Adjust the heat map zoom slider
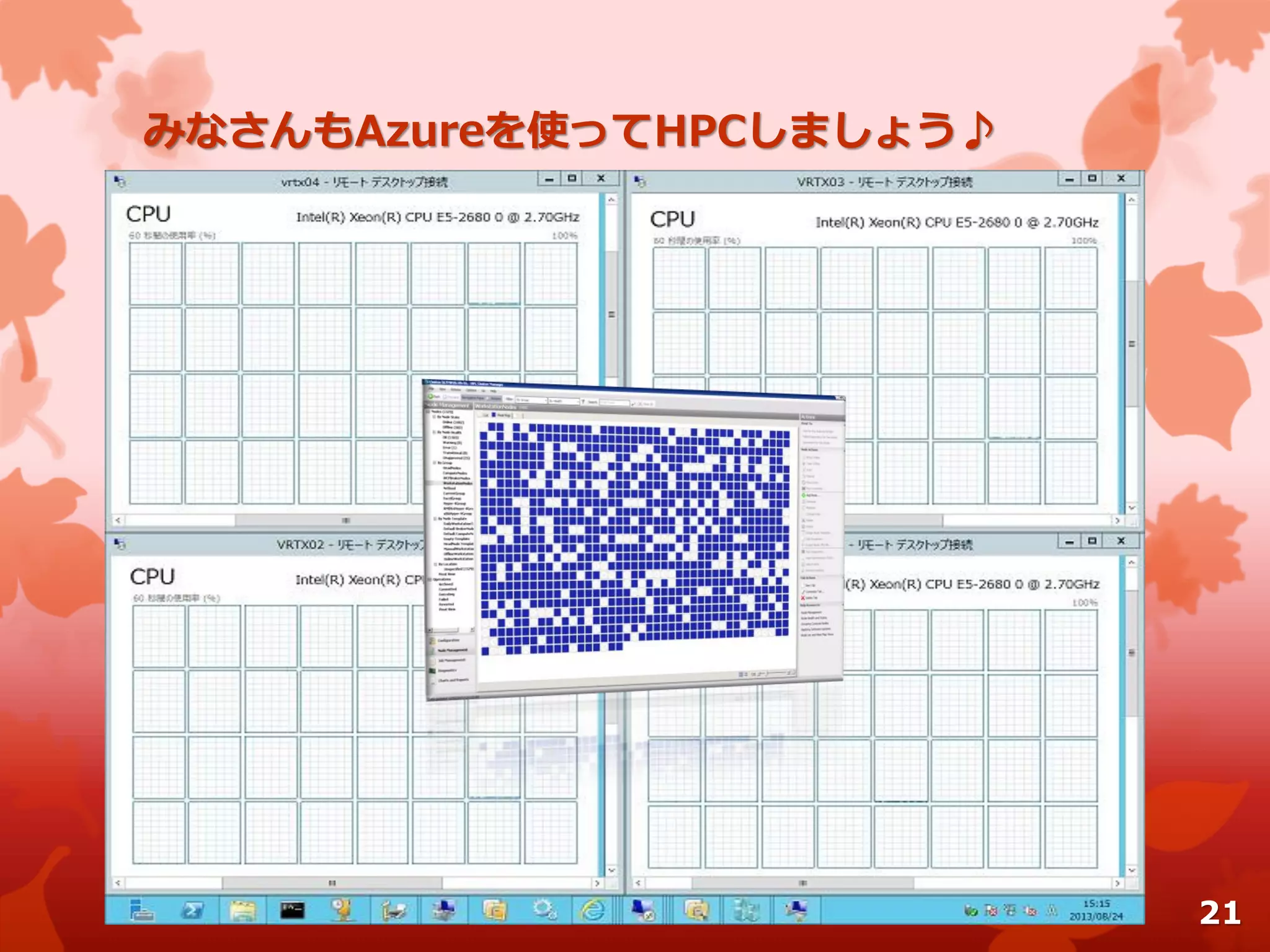The width and height of the screenshot is (1270, 952). (777, 673)
